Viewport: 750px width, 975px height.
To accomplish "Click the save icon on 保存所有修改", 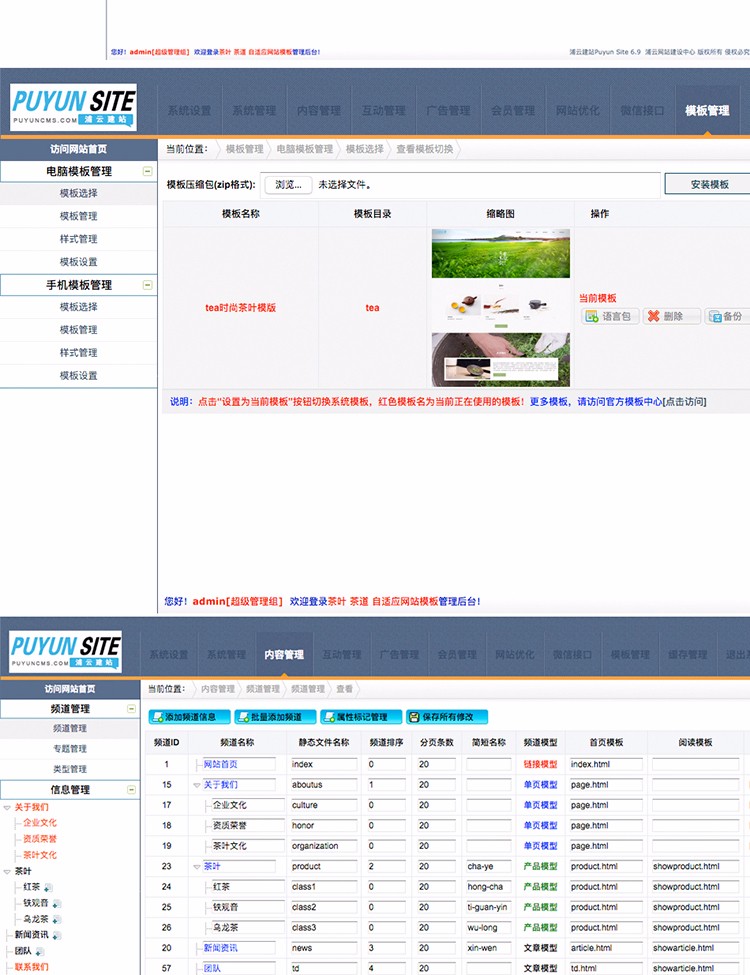I will pos(414,717).
